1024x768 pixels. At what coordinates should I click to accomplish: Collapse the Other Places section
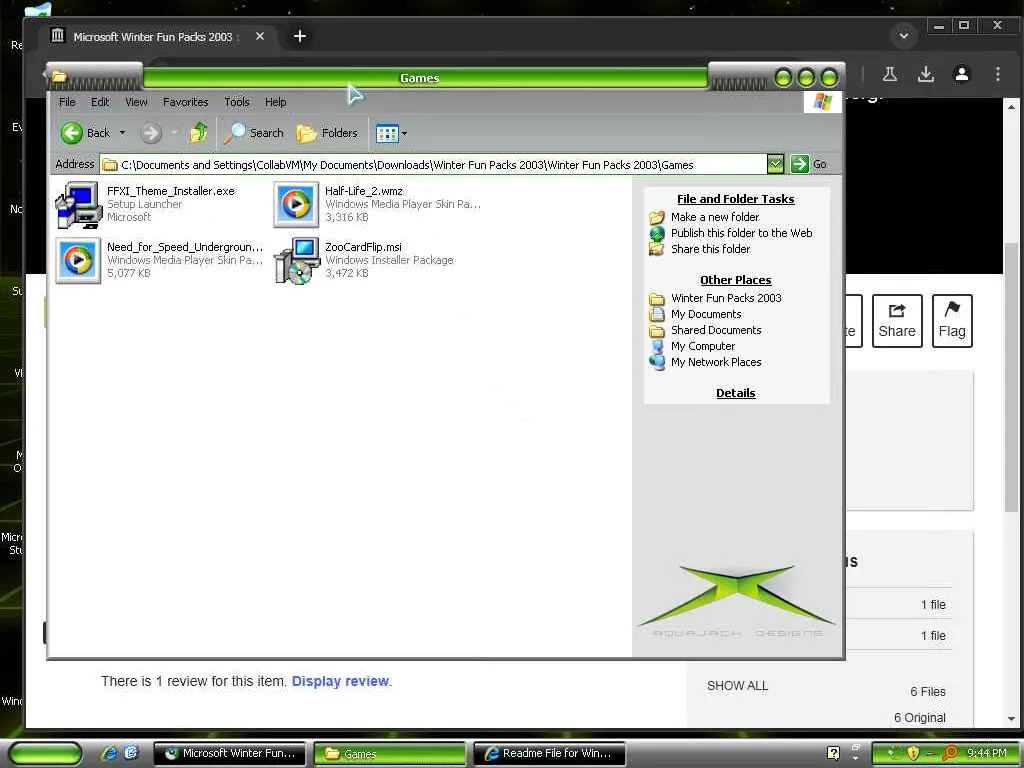tap(735, 280)
